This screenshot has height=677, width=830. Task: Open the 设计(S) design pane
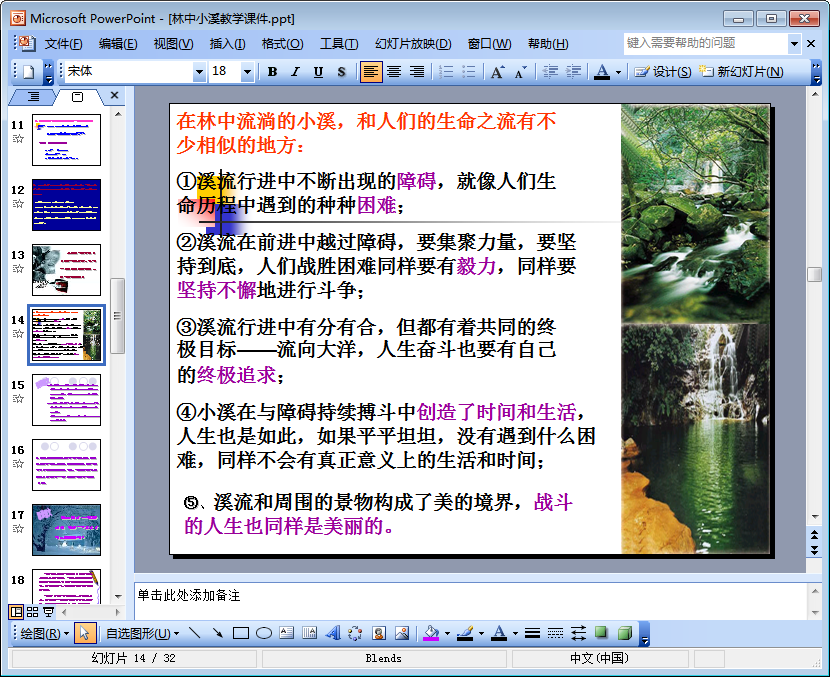[663, 71]
